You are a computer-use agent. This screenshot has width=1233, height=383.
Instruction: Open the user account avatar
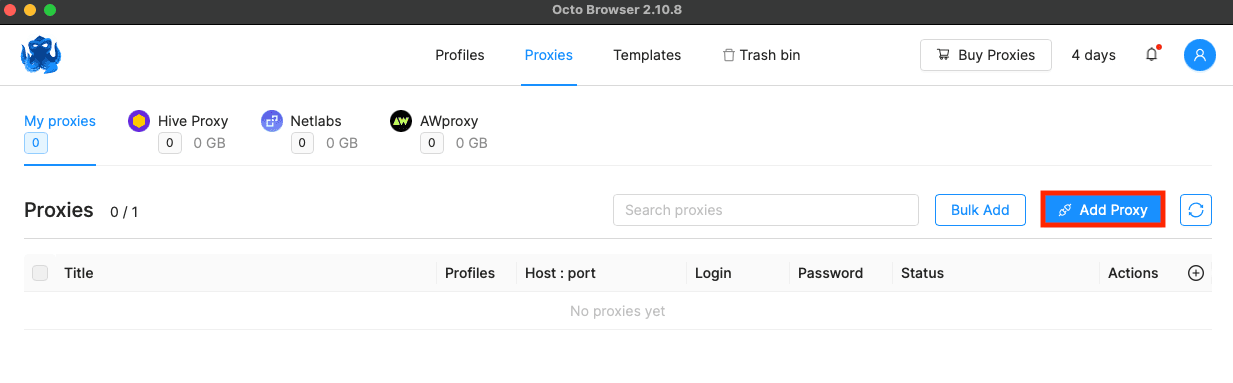click(1200, 55)
